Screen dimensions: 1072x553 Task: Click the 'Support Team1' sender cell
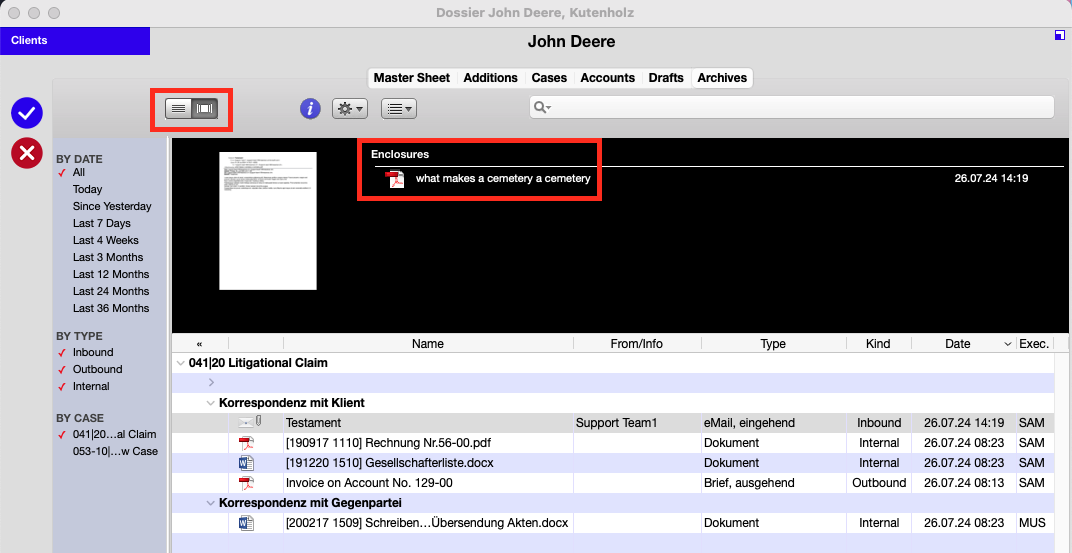(617, 423)
